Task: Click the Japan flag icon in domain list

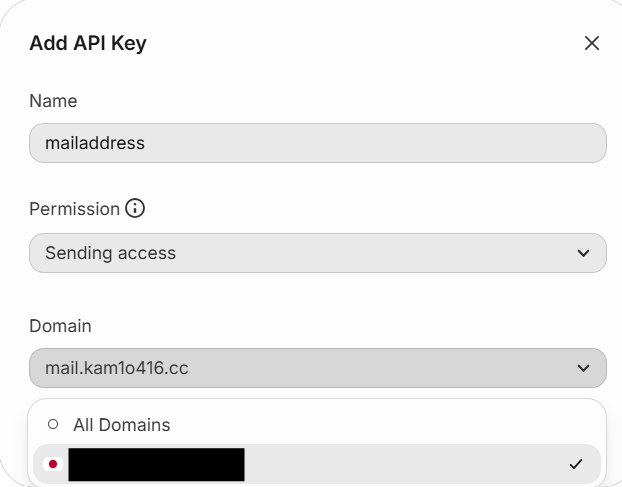Action: click(53, 464)
